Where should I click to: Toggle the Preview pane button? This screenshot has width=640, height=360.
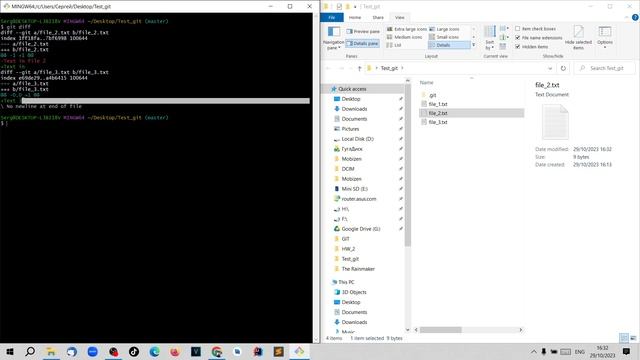coord(363,31)
